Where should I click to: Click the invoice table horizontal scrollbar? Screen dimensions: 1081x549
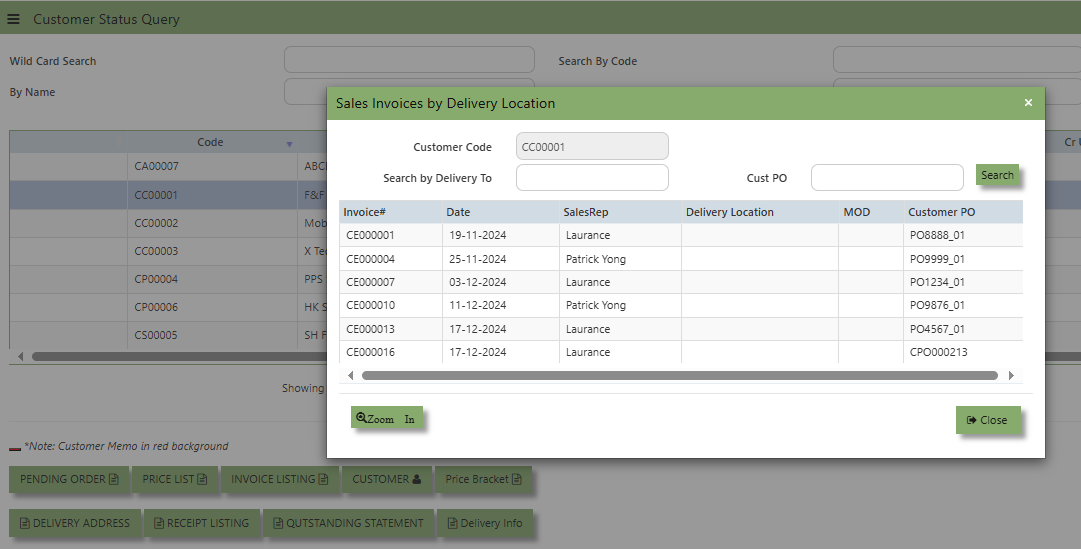click(680, 375)
